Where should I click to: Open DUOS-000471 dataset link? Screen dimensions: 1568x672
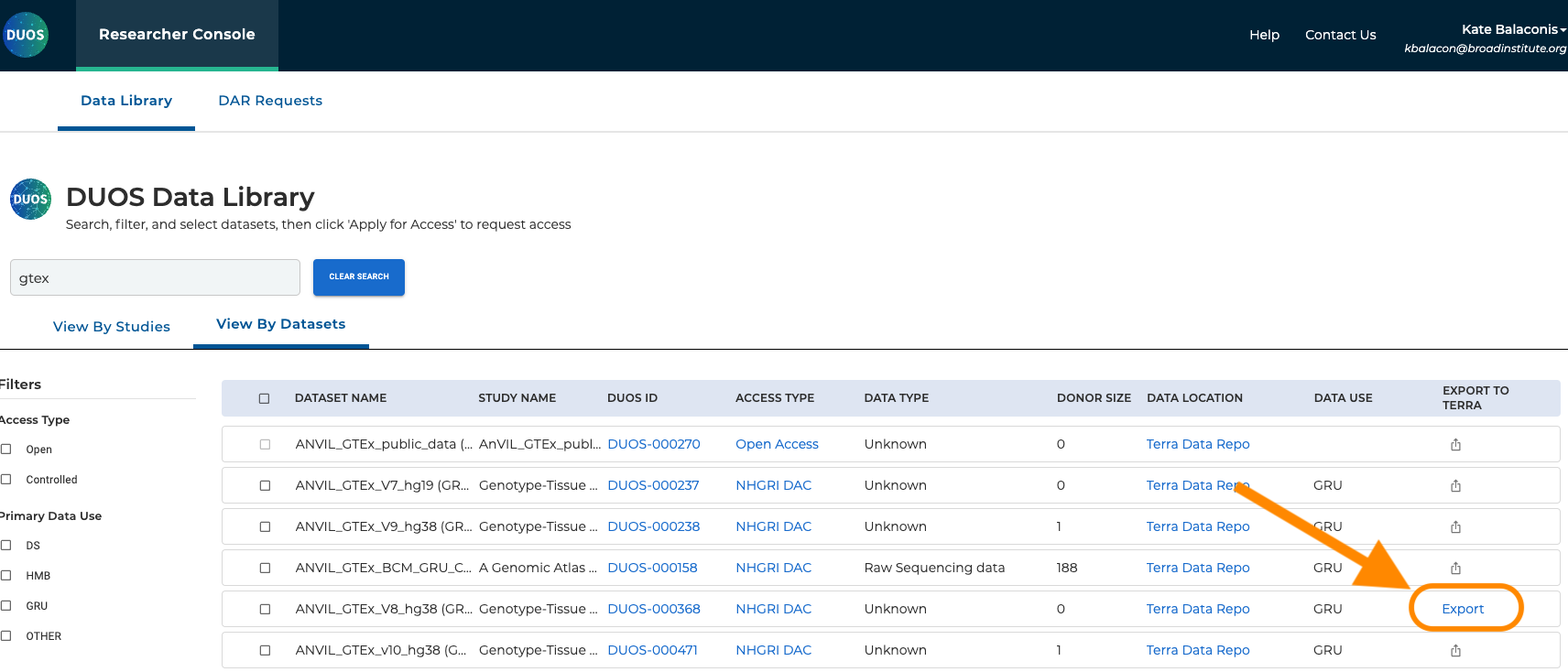[652, 650]
